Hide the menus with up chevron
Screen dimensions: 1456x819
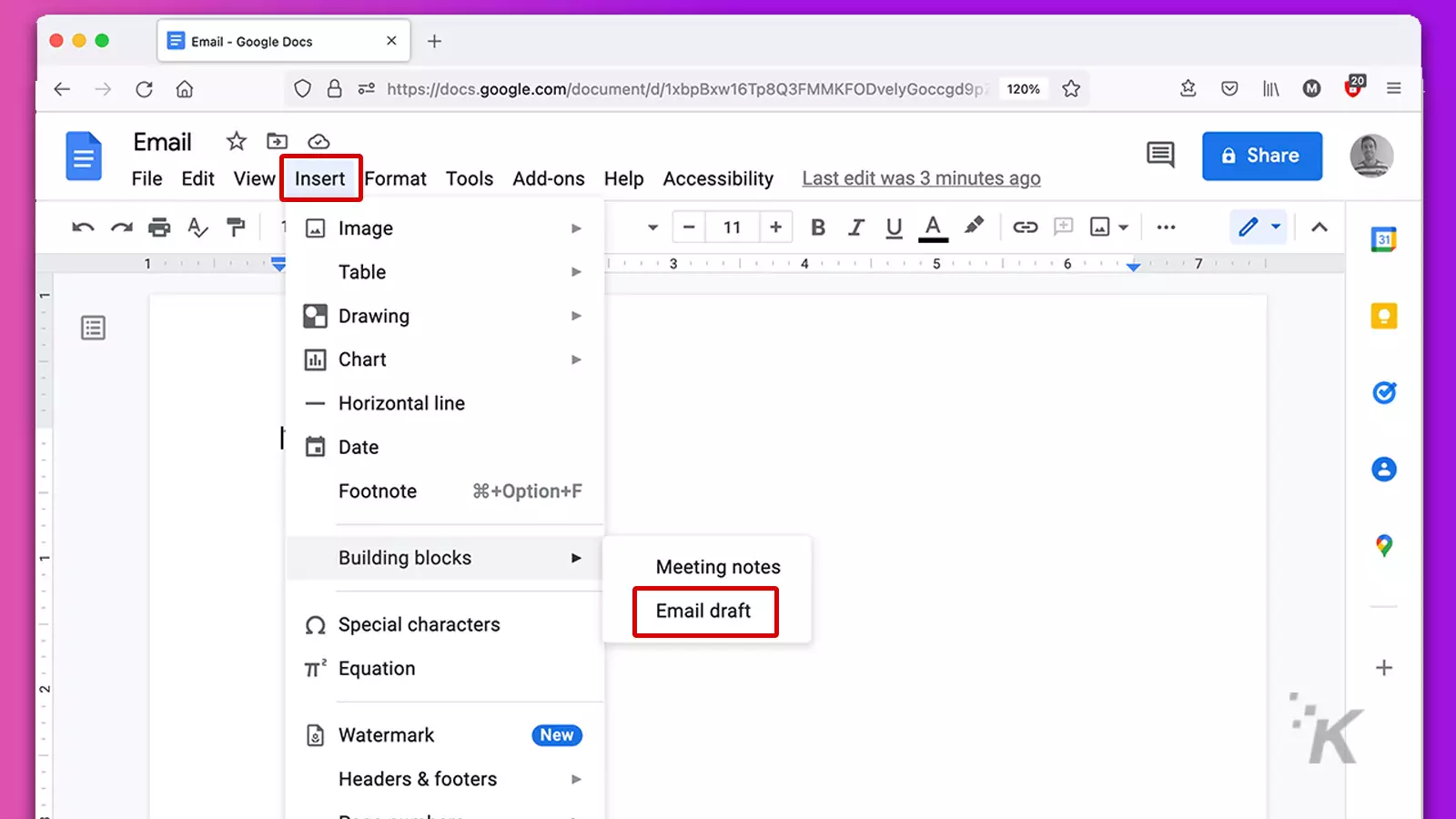tap(1319, 227)
